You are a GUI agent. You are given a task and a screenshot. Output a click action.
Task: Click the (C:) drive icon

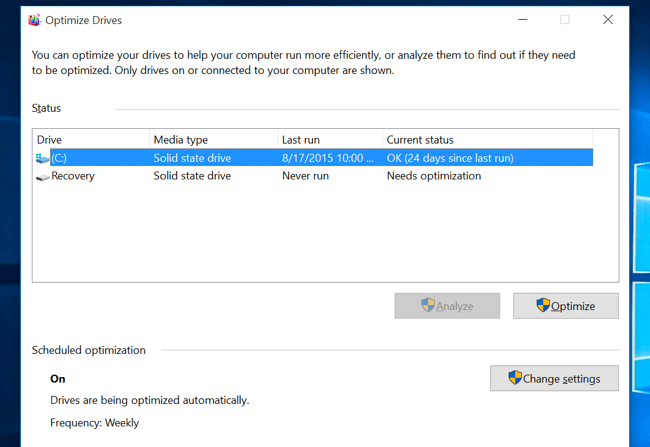pyautogui.click(x=42, y=158)
